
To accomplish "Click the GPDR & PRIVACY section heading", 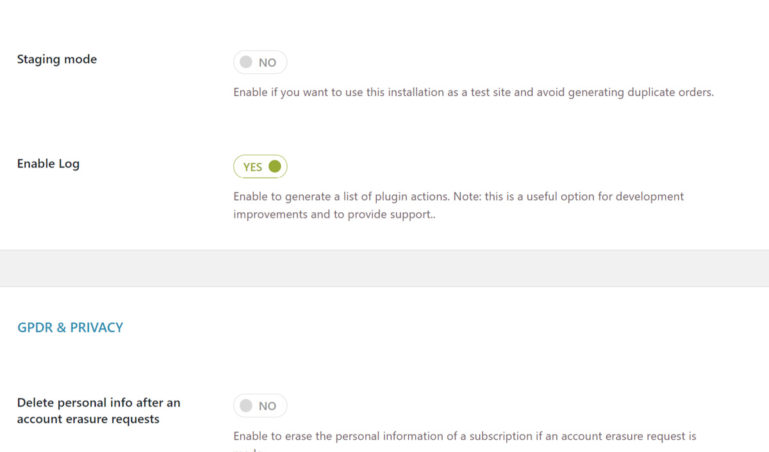I will point(70,327).
